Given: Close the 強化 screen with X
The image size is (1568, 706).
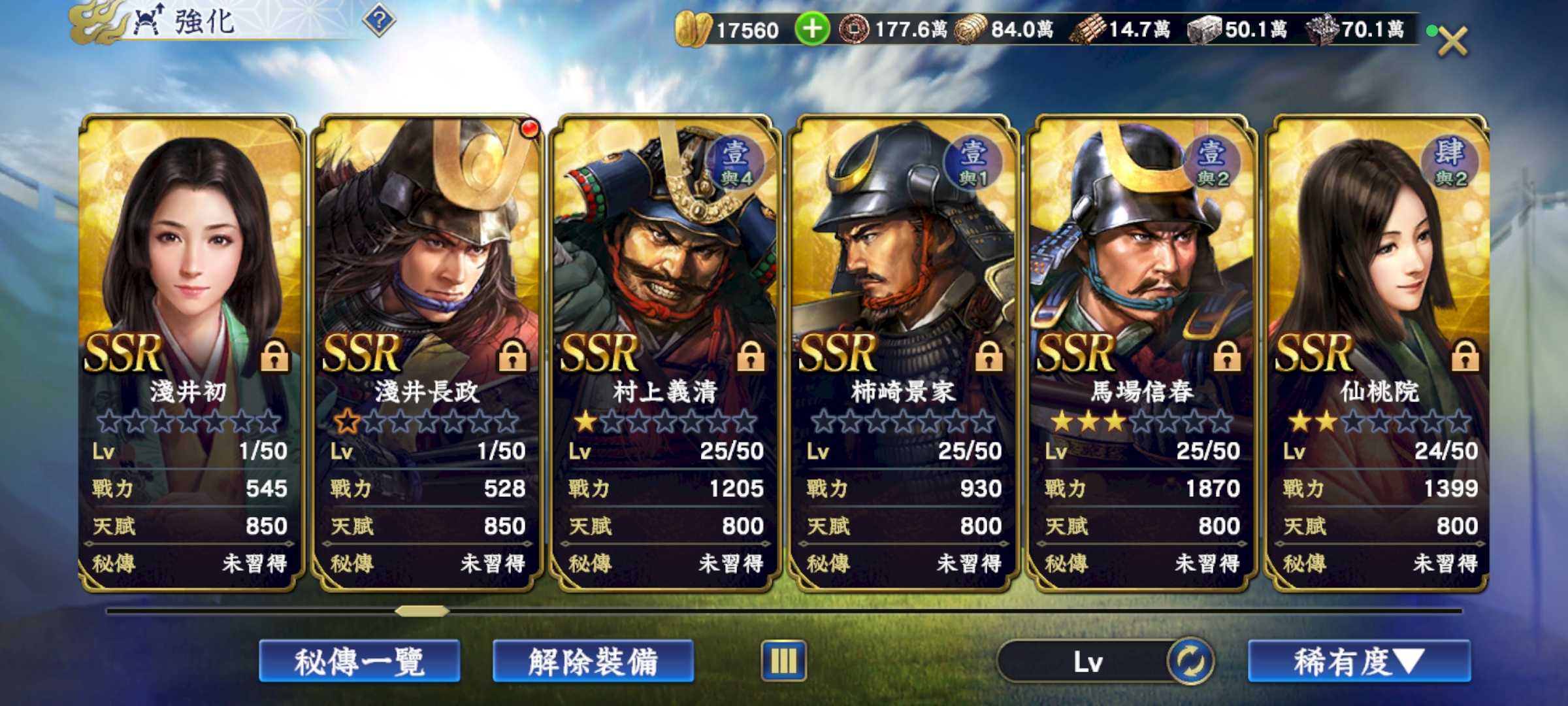Looking at the screenshot, I should point(1452,41).
